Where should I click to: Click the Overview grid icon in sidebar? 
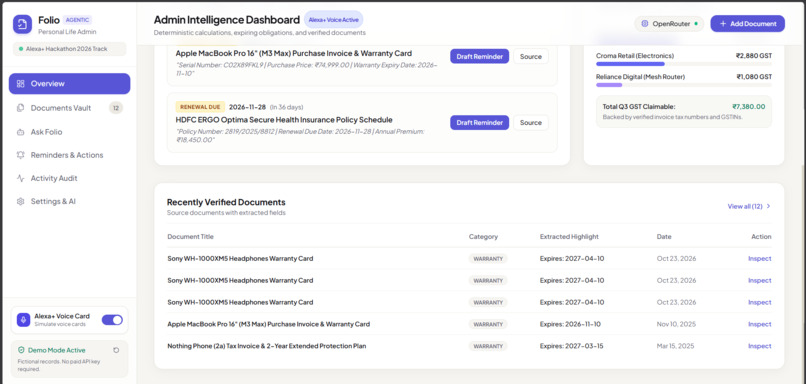click(x=21, y=84)
